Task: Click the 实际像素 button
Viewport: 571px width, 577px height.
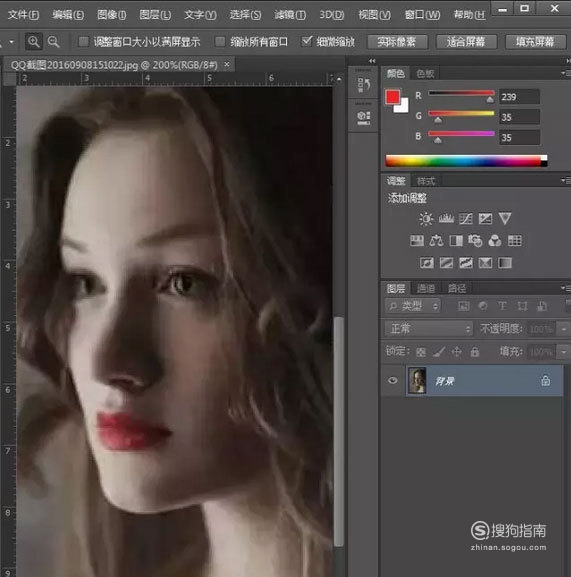Action: point(397,42)
